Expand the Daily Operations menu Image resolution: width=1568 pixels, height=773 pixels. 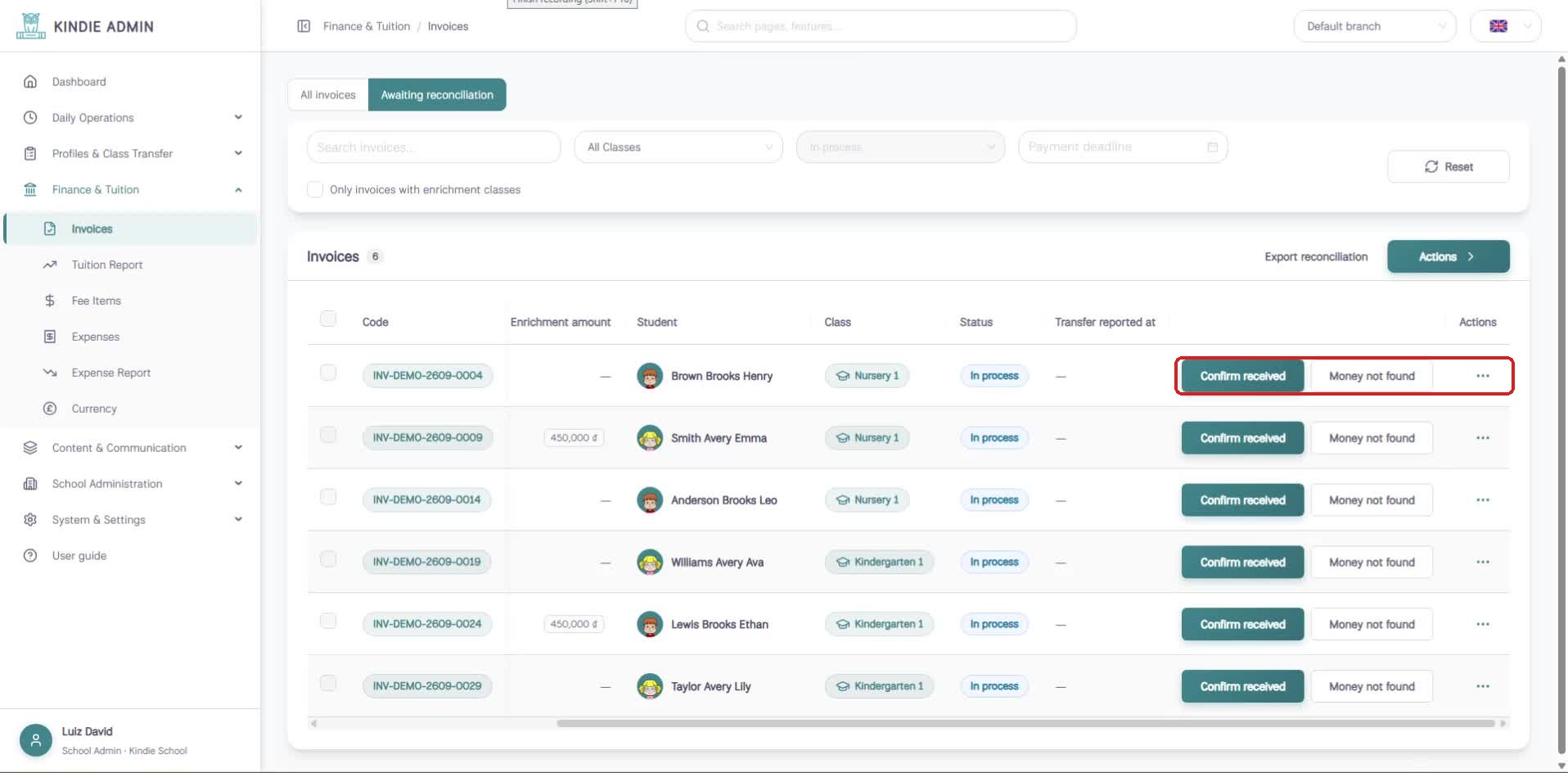pos(131,117)
